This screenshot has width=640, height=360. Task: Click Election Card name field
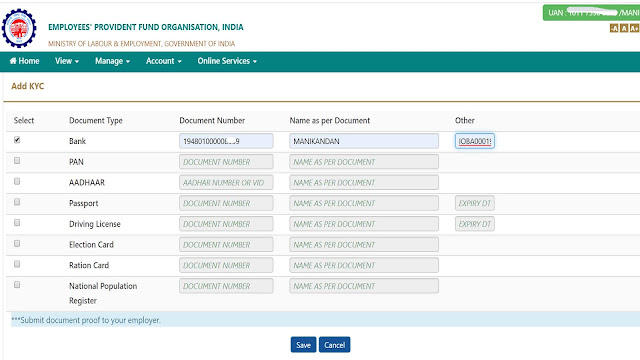point(364,245)
